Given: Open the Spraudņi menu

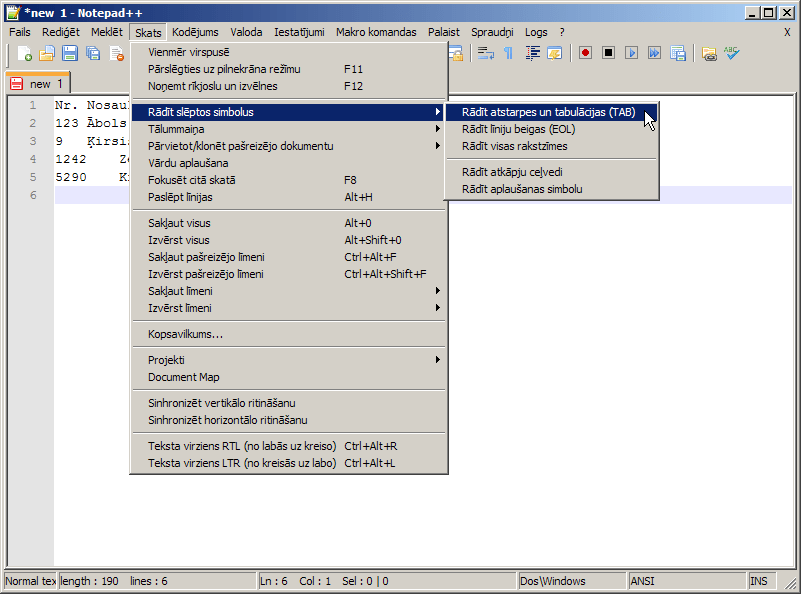Looking at the screenshot, I should [x=492, y=32].
